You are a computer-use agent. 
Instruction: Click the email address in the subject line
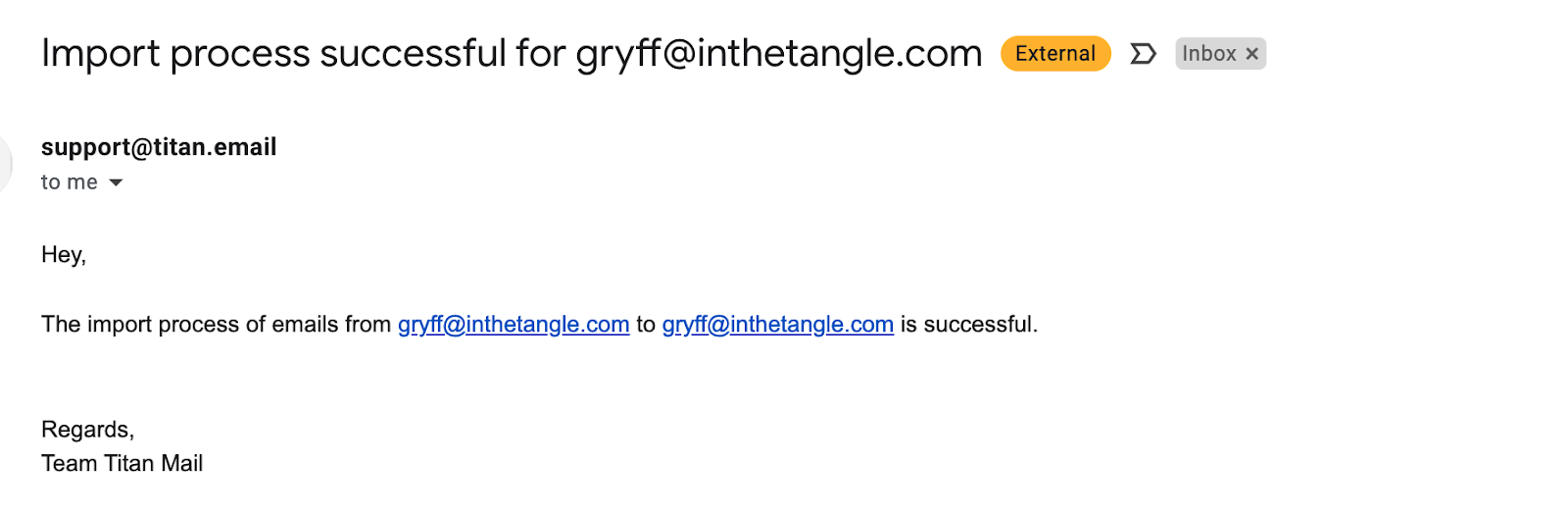[778, 54]
